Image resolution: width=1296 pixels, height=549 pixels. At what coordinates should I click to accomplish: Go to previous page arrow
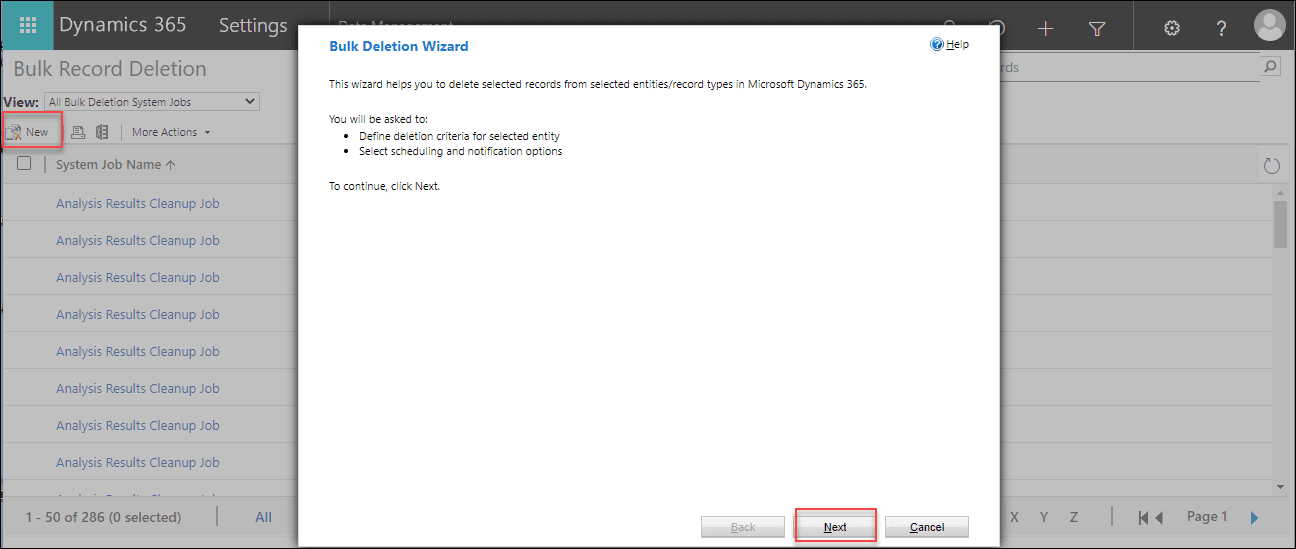point(1160,517)
